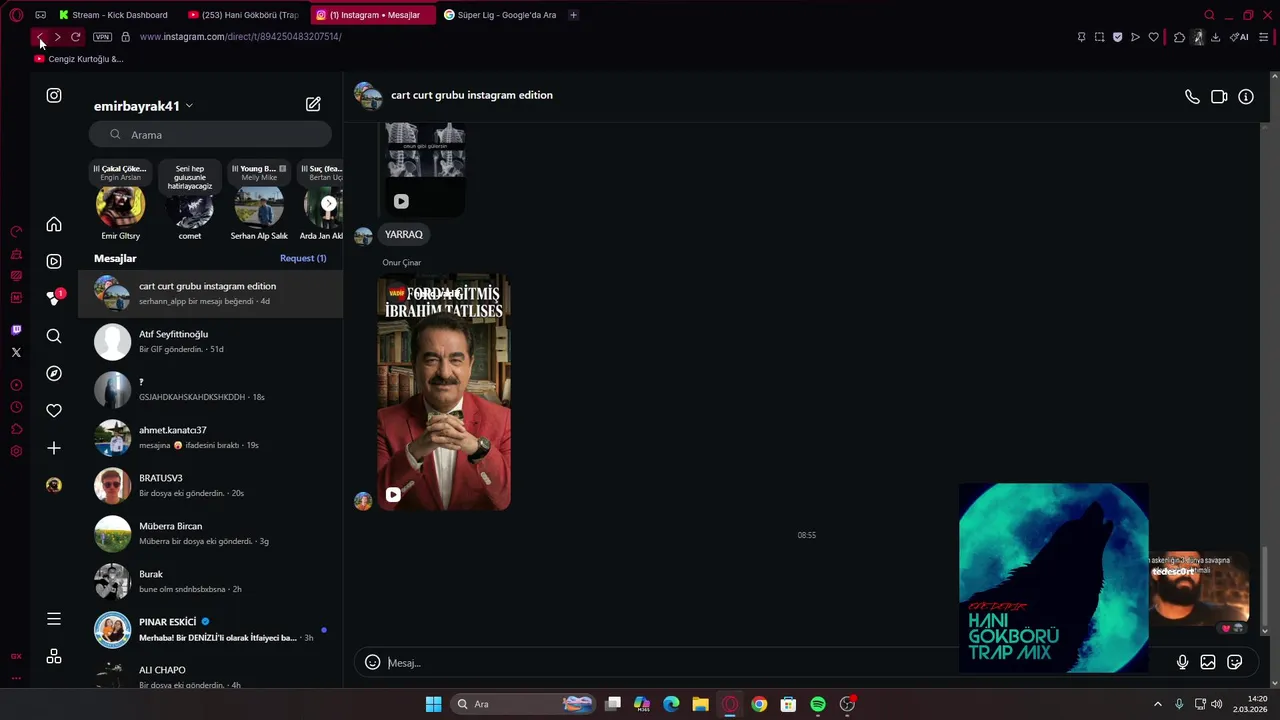The width and height of the screenshot is (1280, 720).
Task: Open the Meta apps grid icon
Action: (x=54, y=656)
